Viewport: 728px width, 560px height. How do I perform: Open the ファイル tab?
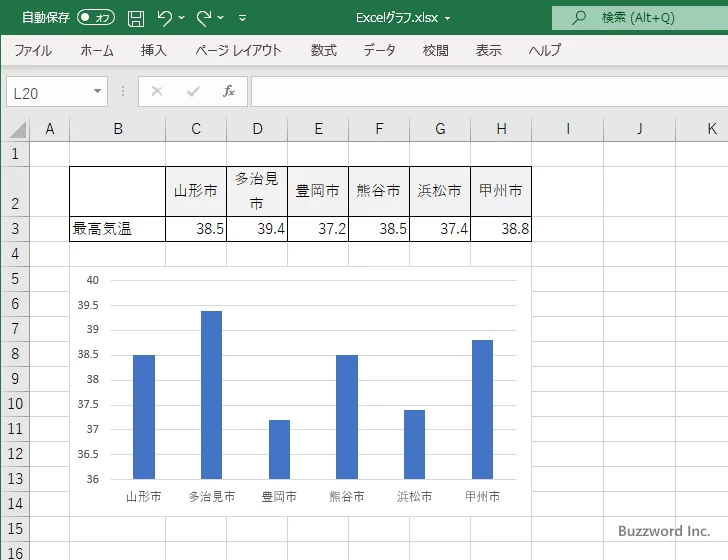click(33, 50)
